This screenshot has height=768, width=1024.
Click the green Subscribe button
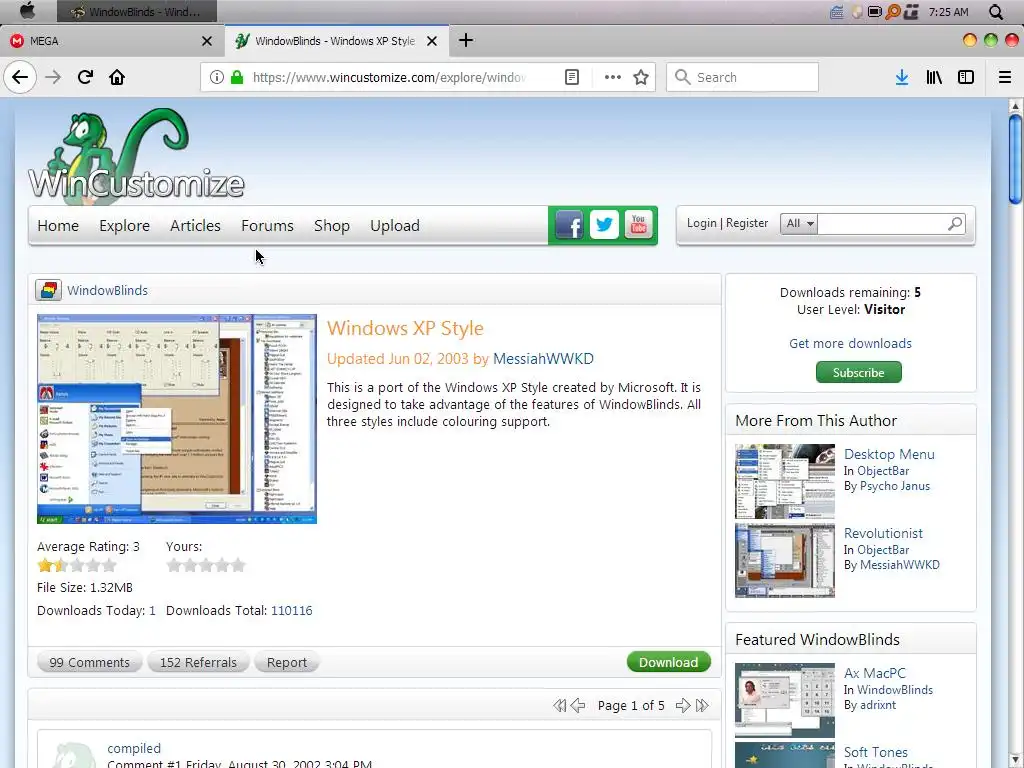click(858, 372)
